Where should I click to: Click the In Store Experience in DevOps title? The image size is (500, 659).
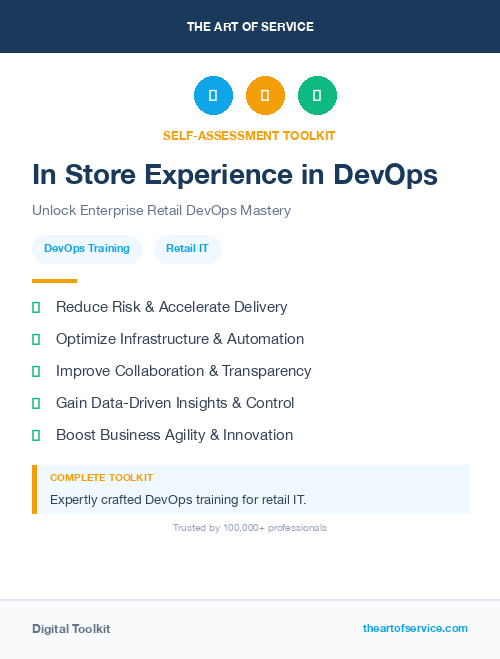pyautogui.click(x=235, y=174)
